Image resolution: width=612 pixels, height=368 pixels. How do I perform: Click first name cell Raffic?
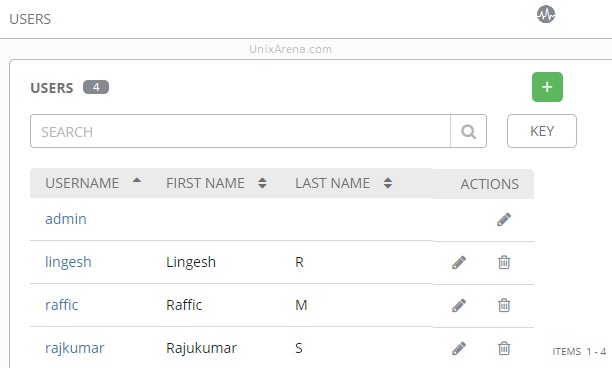pos(184,305)
